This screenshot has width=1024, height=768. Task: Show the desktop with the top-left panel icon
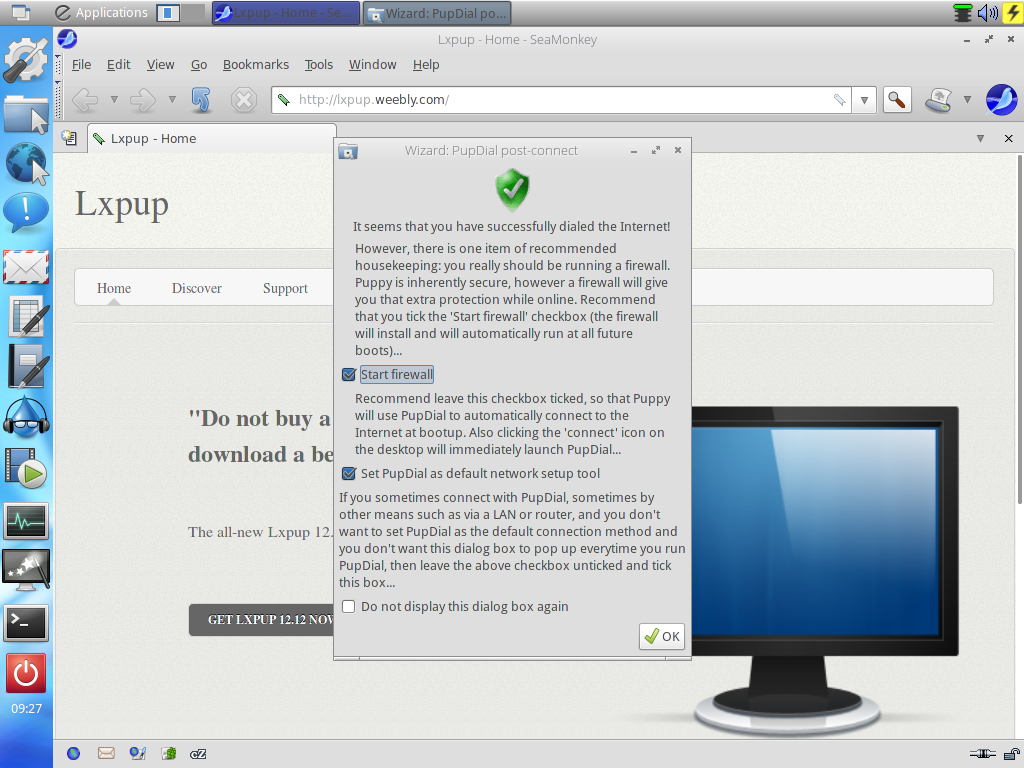click(21, 12)
